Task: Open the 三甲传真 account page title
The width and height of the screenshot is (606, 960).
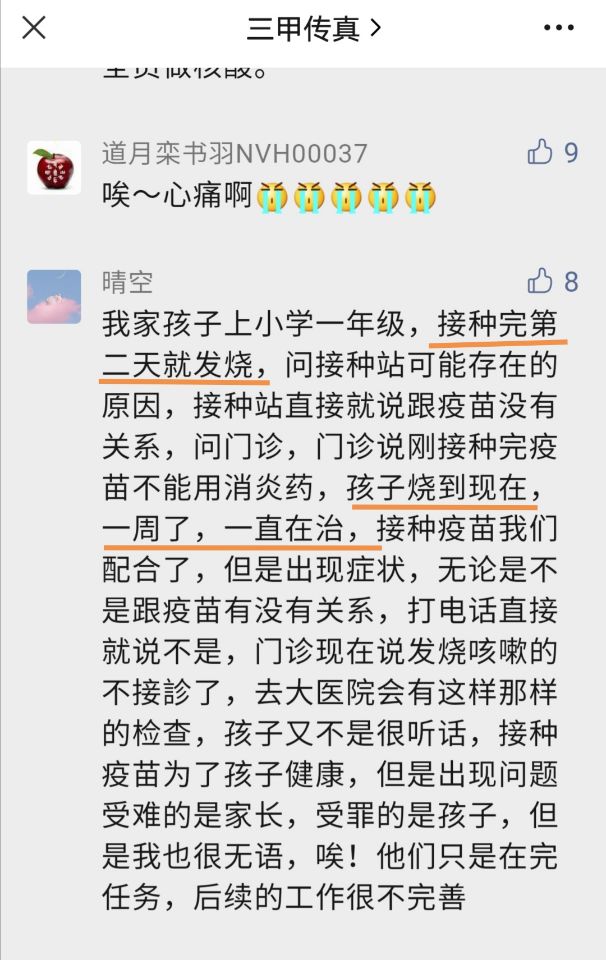Action: pos(303,28)
